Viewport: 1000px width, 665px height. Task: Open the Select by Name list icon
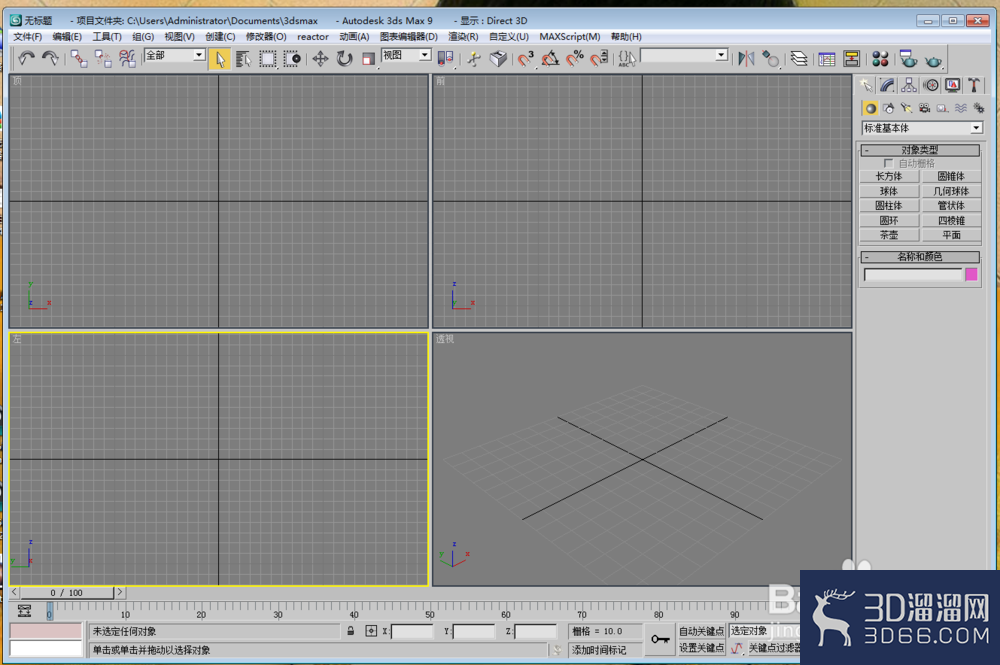click(x=244, y=59)
